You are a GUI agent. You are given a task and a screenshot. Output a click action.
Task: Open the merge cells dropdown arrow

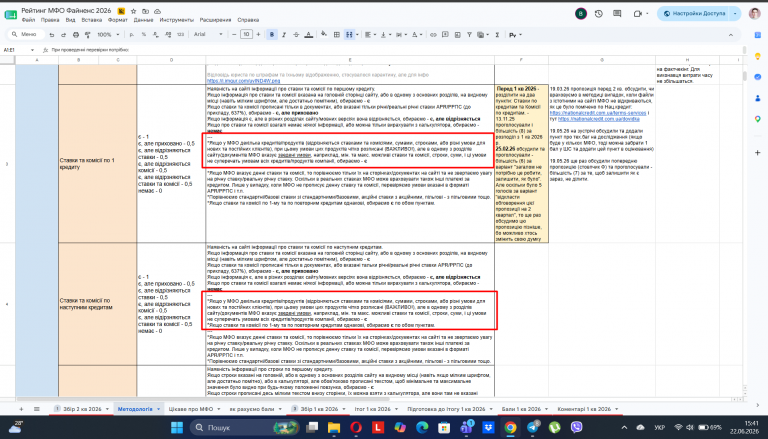click(x=357, y=35)
